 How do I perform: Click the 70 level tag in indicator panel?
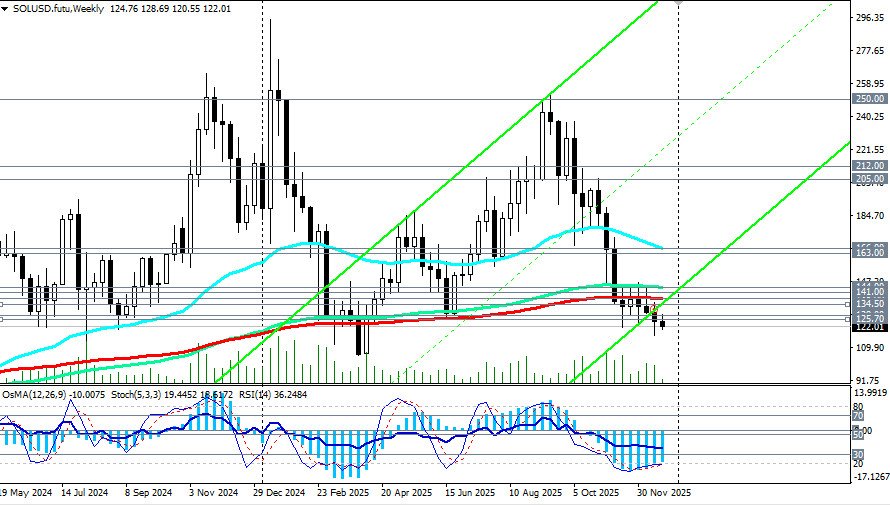tap(857, 416)
